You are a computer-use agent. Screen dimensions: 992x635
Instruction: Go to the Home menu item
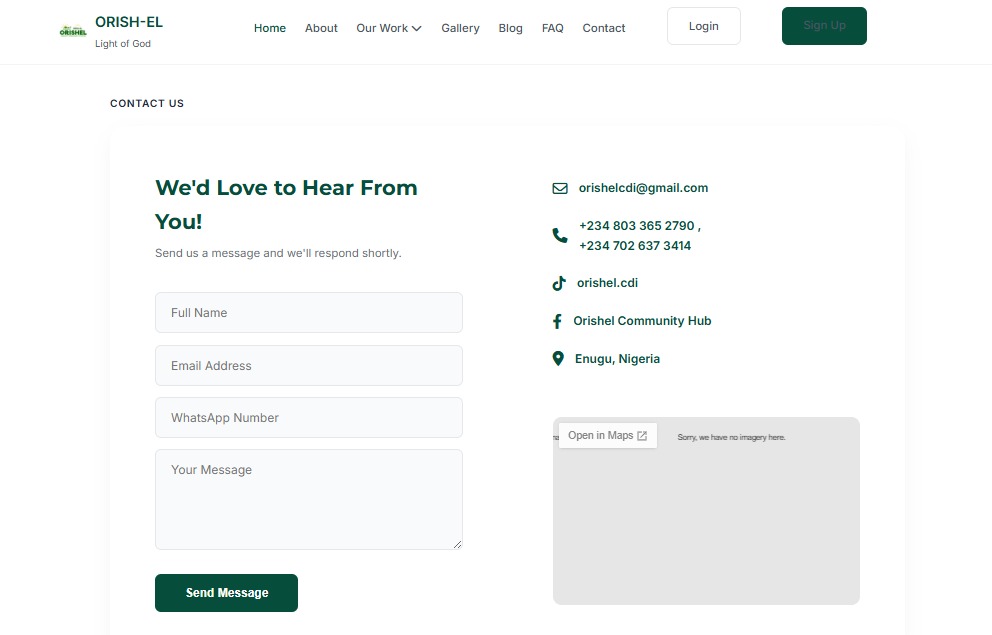point(270,28)
